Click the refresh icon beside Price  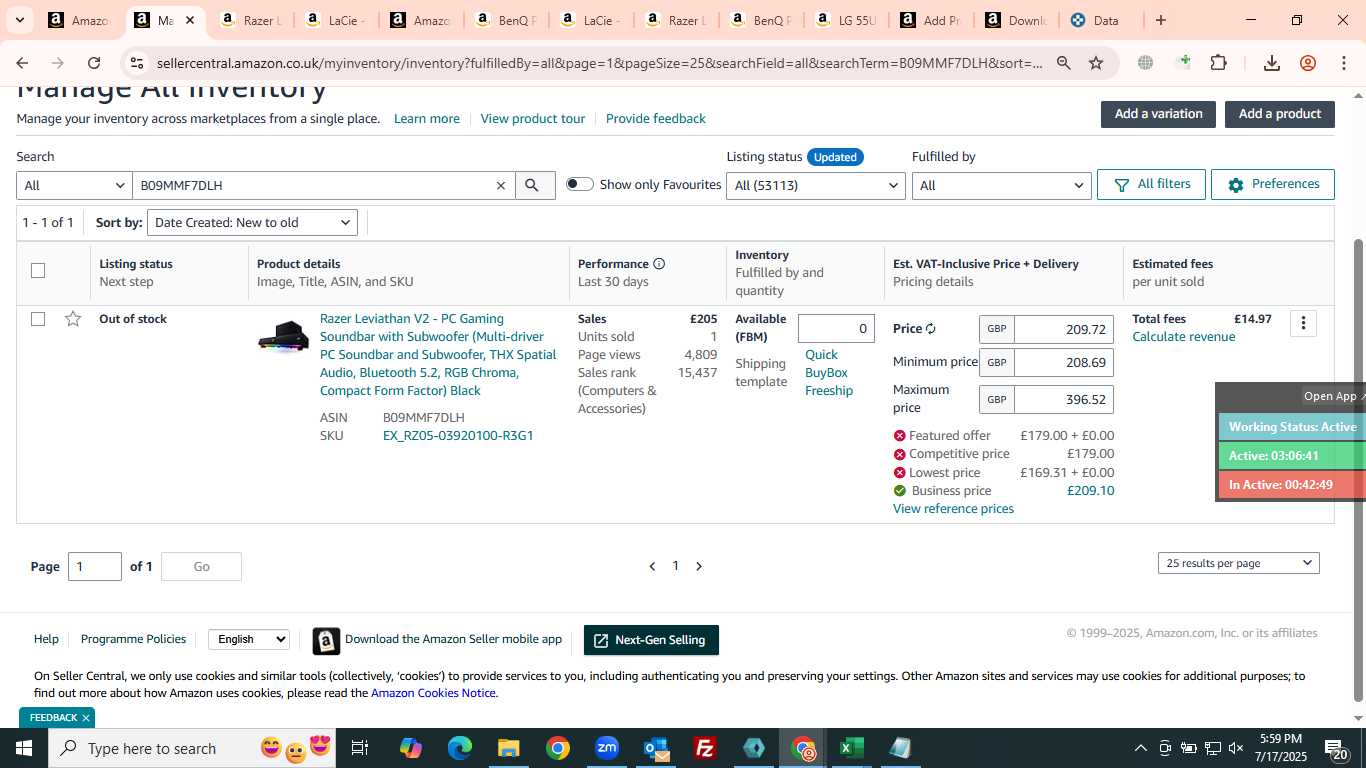[x=931, y=329]
